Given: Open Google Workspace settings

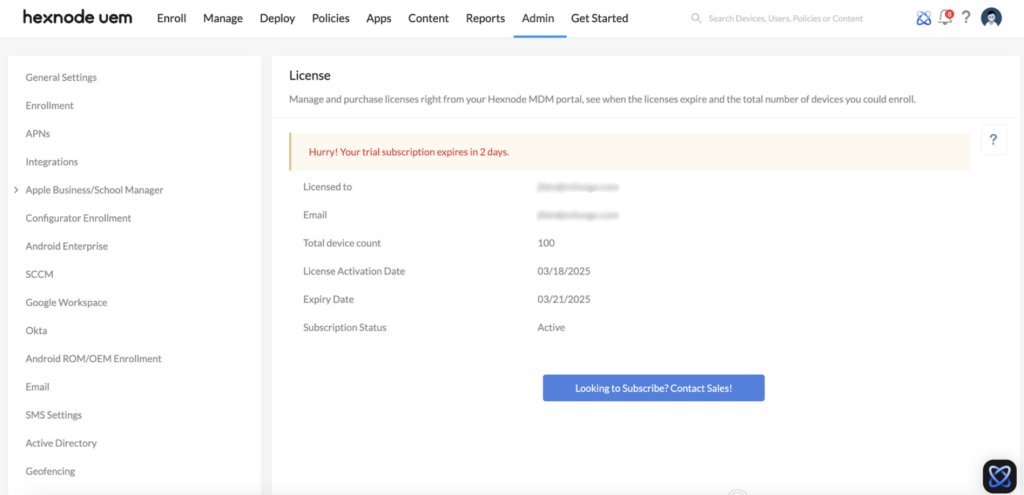Looking at the screenshot, I should [66, 302].
